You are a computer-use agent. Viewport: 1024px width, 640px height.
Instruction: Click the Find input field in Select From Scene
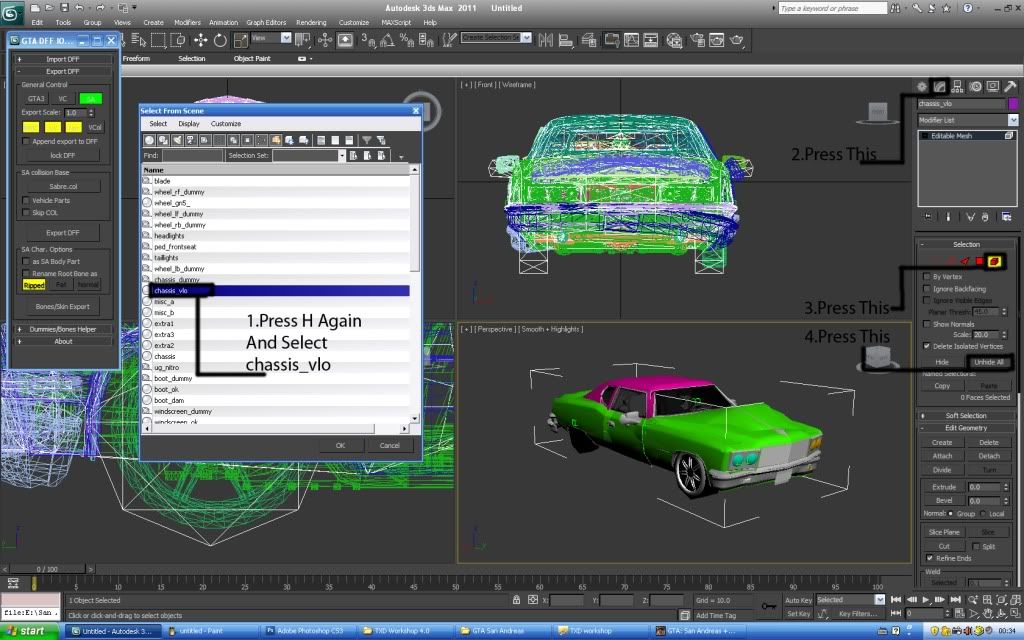(193, 155)
